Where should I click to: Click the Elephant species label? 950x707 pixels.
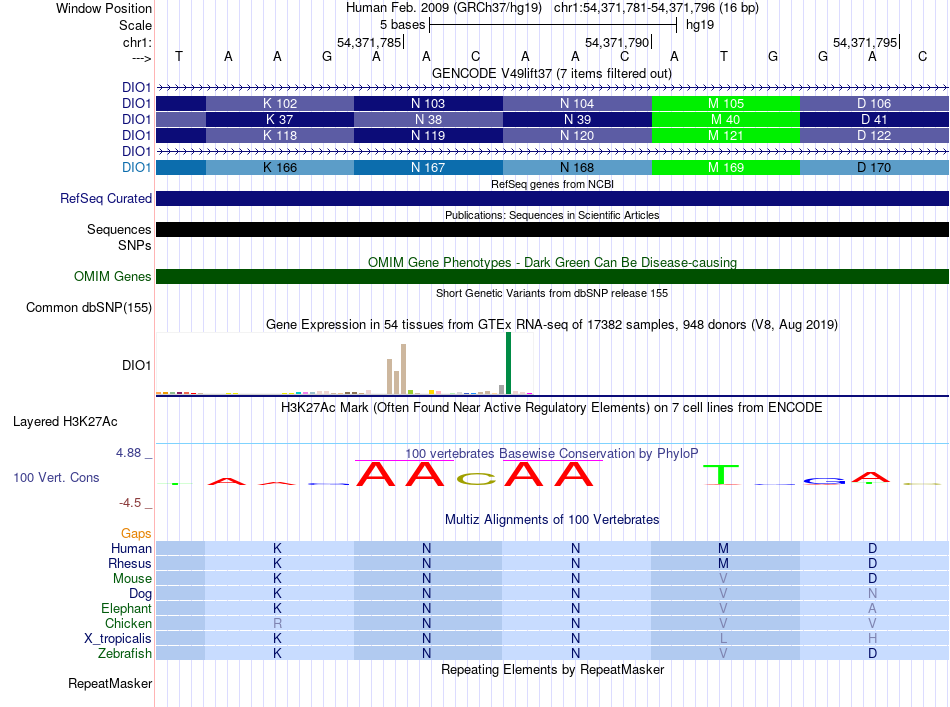[x=126, y=608]
